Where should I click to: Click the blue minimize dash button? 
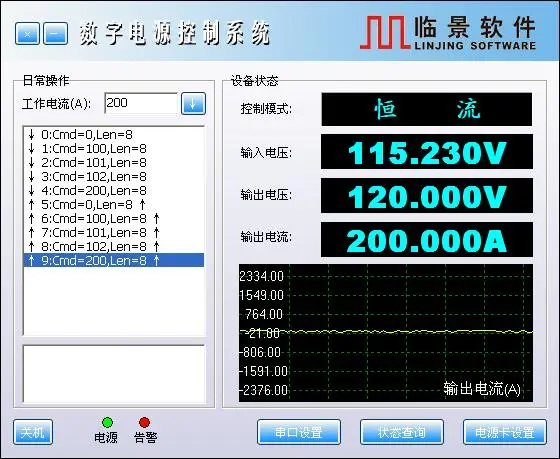[x=56, y=34]
